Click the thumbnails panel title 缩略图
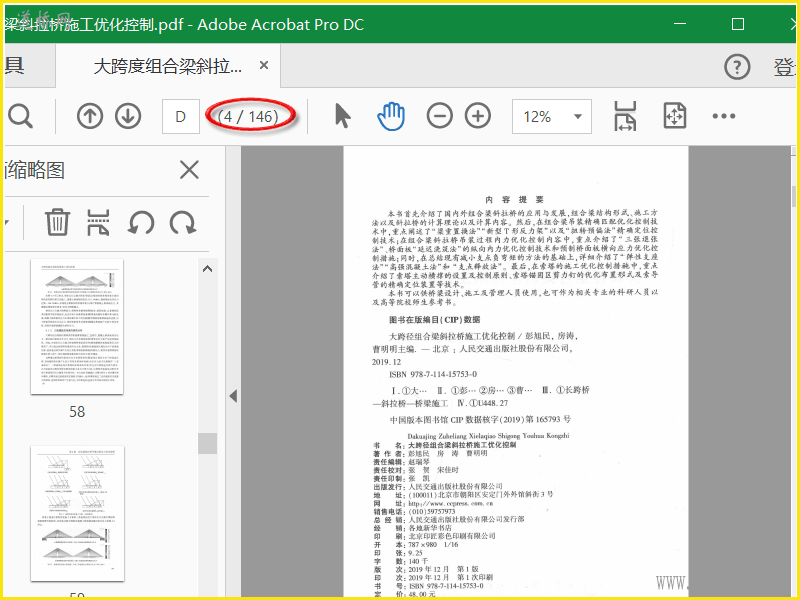The height and width of the screenshot is (600, 800). [x=35, y=170]
